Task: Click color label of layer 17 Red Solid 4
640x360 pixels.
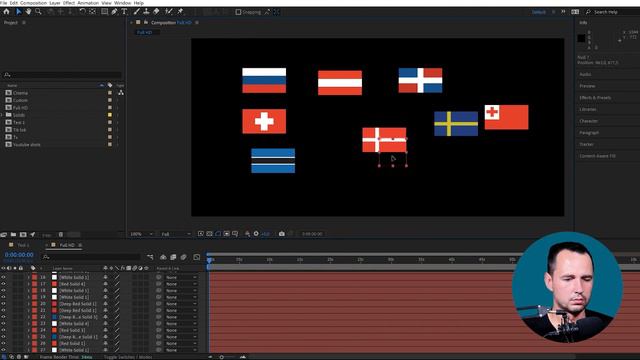Action: (35, 284)
